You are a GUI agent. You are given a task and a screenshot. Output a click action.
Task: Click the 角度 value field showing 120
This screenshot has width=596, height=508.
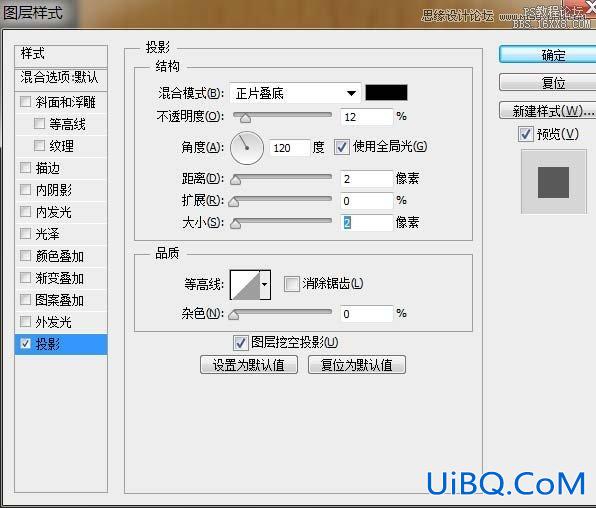click(289, 148)
